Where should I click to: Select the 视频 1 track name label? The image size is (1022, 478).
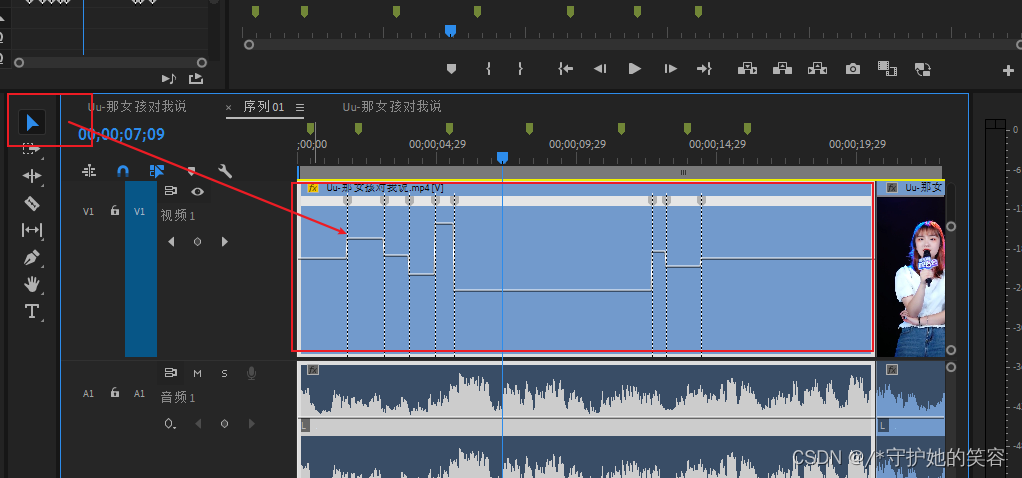pos(178,215)
